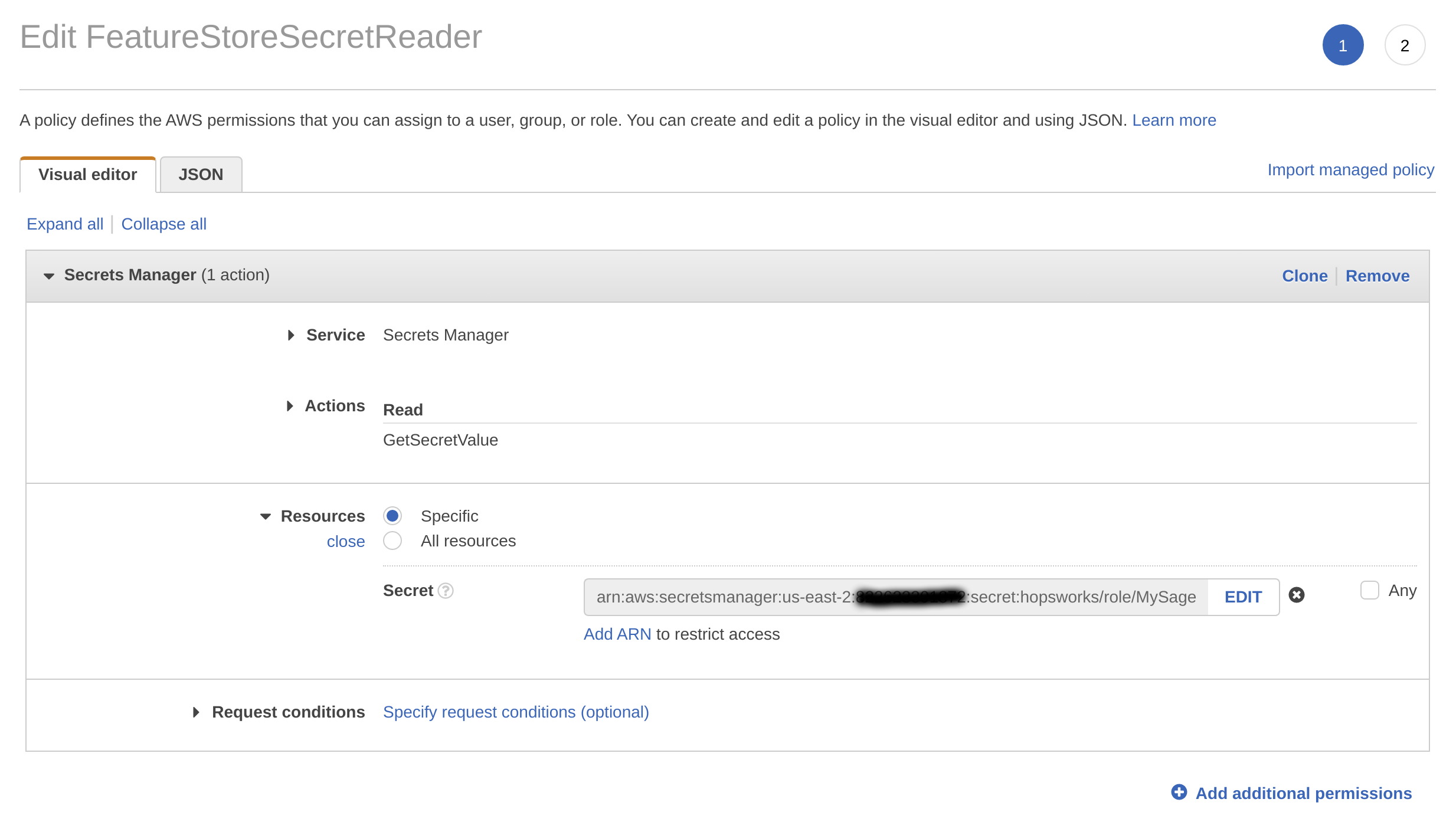
Task: Enable the Any checkbox for Secret
Action: 1370,590
